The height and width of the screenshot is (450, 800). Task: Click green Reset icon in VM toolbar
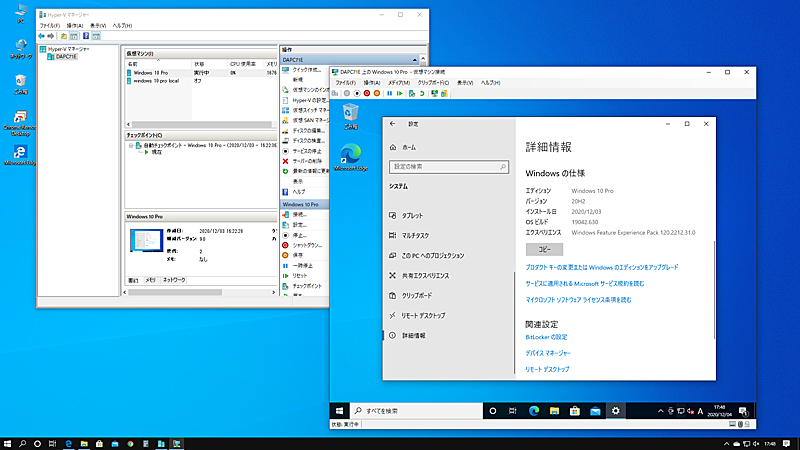coord(399,93)
